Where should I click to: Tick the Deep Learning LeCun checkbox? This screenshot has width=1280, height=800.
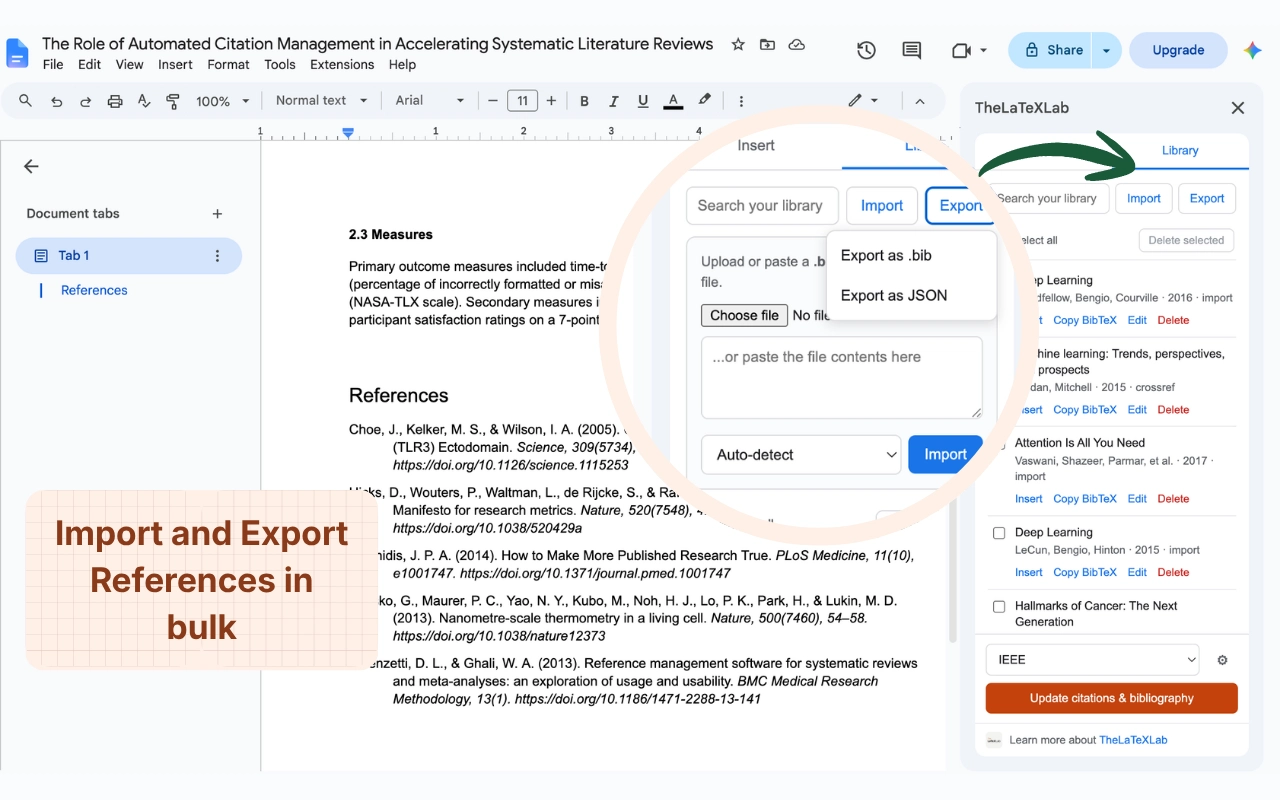(x=999, y=533)
